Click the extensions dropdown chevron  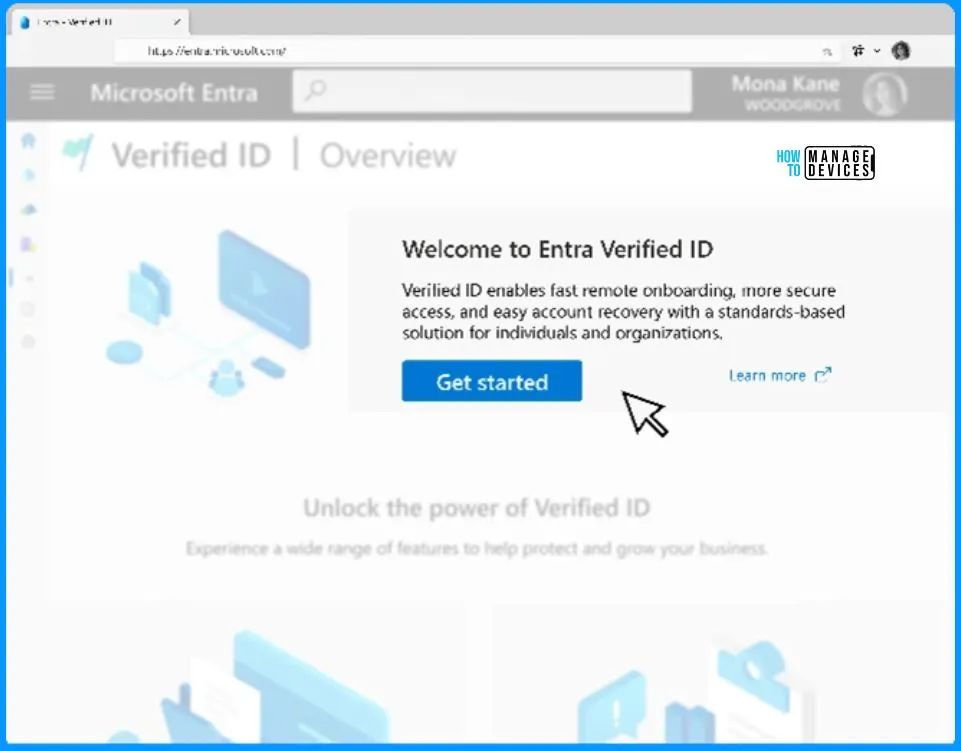point(877,51)
